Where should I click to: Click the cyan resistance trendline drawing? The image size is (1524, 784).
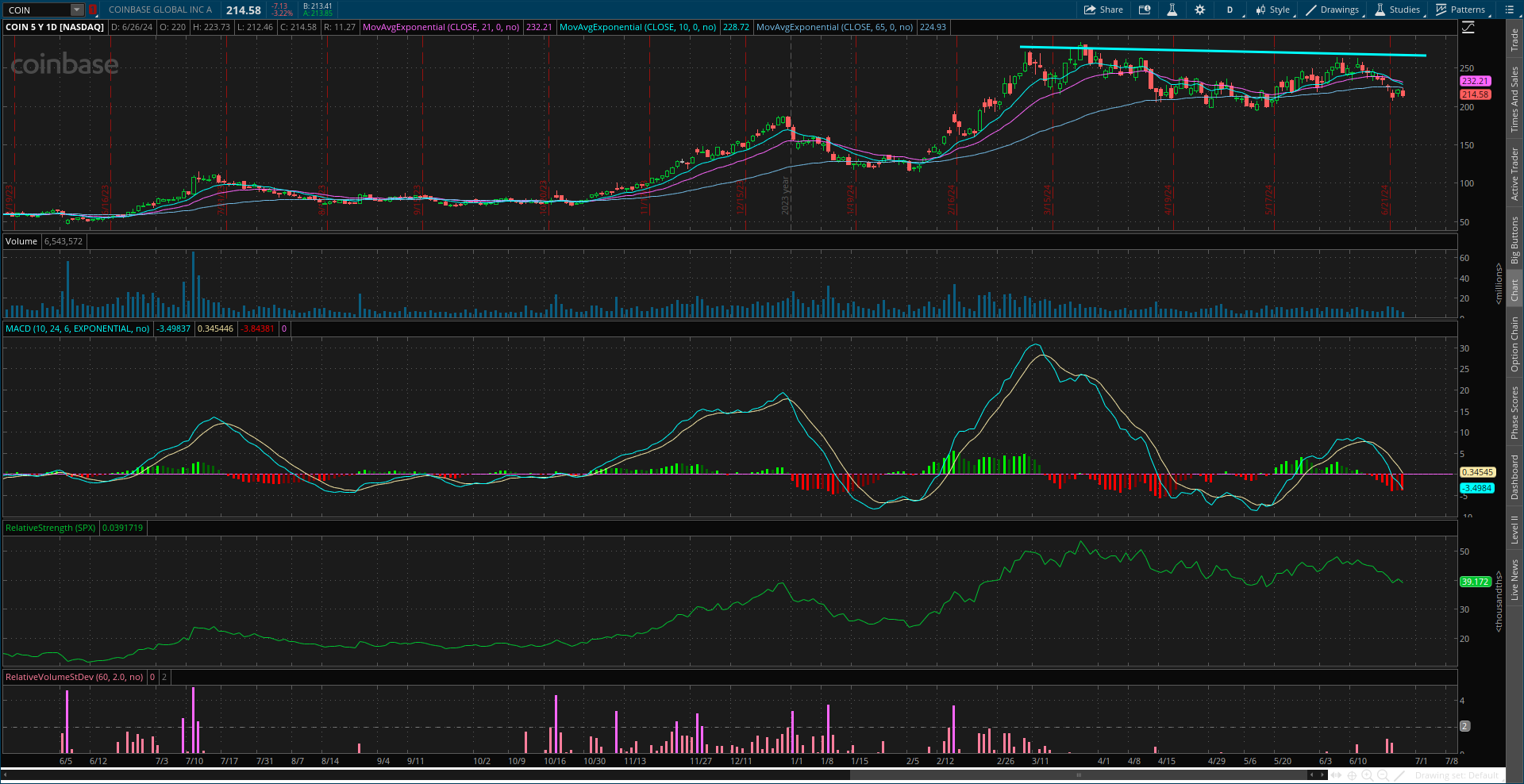1222,52
